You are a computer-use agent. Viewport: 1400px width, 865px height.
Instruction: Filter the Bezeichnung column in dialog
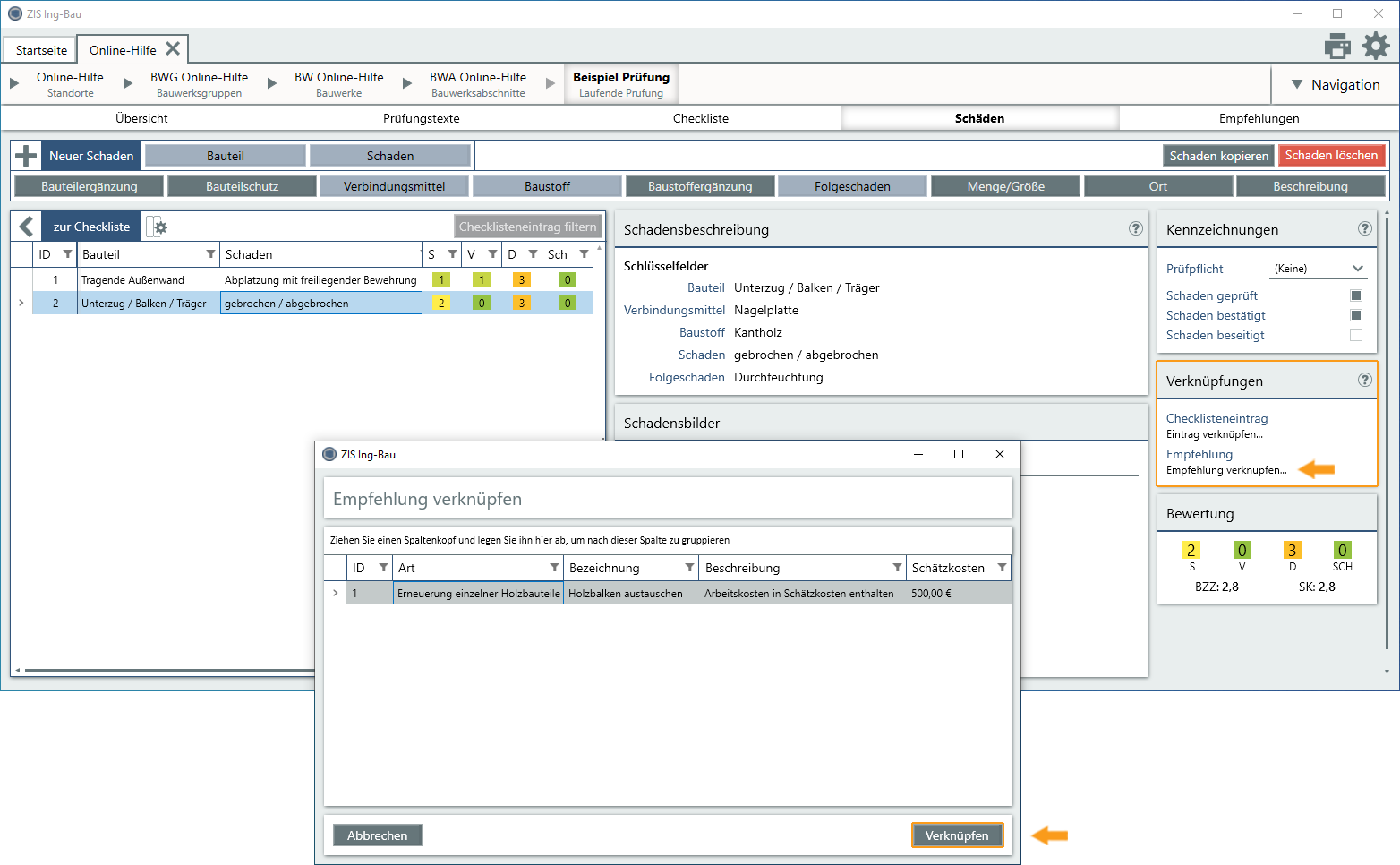(x=689, y=568)
